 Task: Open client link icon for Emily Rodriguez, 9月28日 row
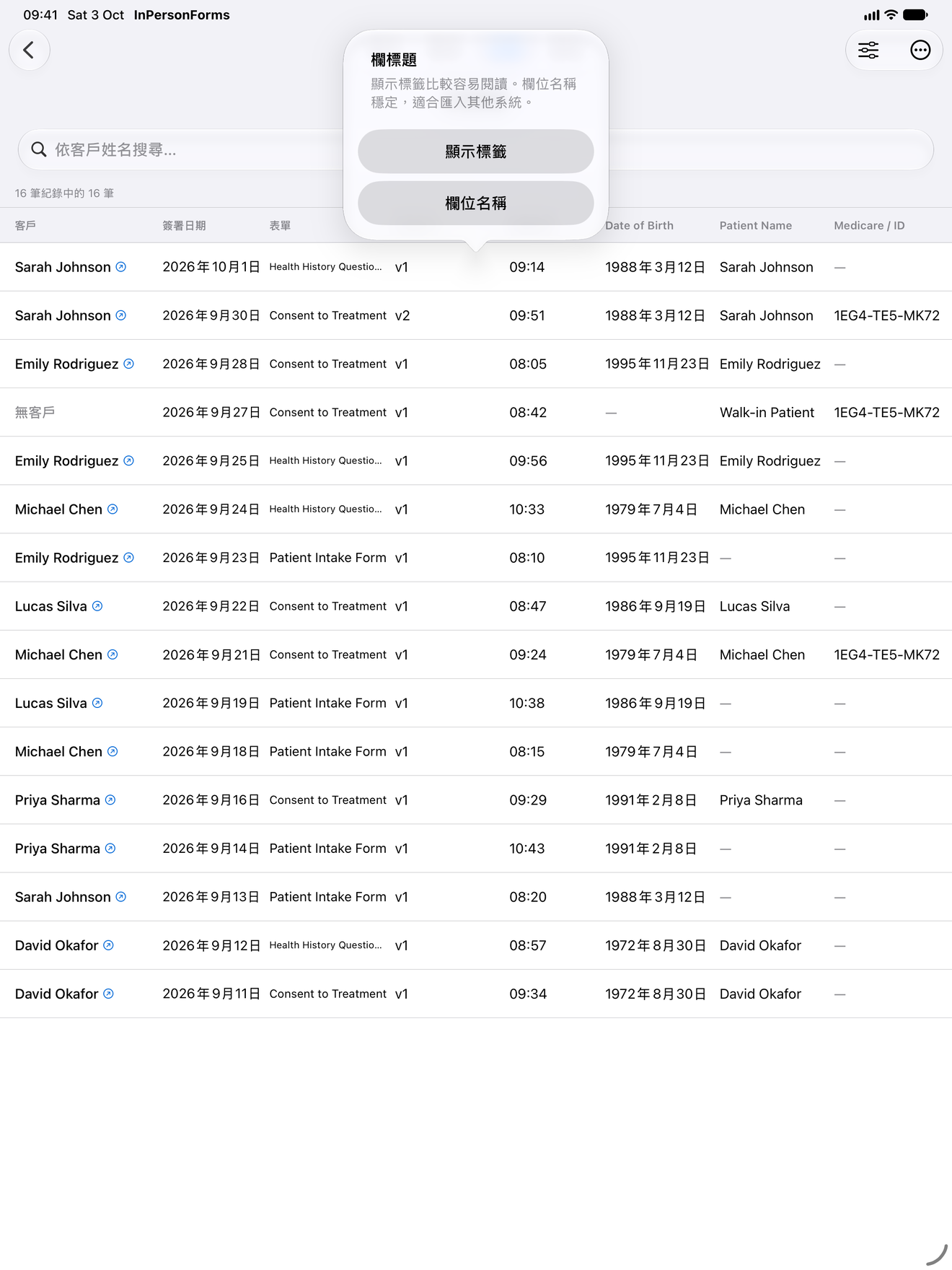[128, 364]
